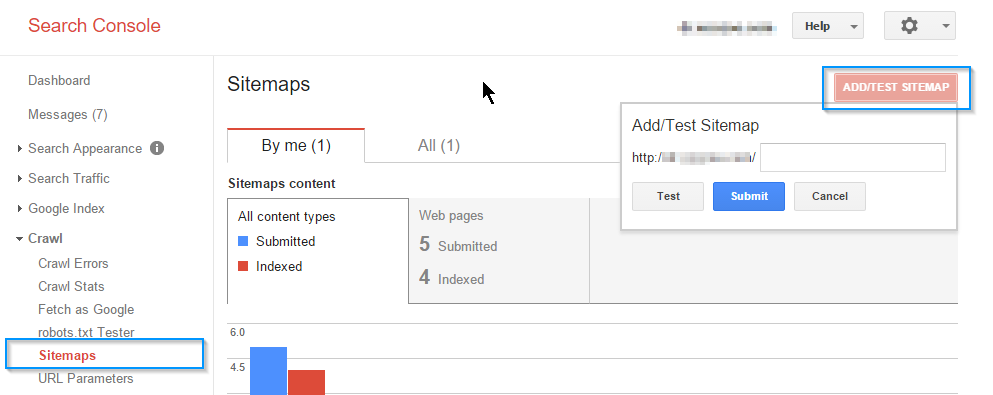Collapse the Crawl section
Viewport: 993px width, 395px height.
(x=20, y=239)
